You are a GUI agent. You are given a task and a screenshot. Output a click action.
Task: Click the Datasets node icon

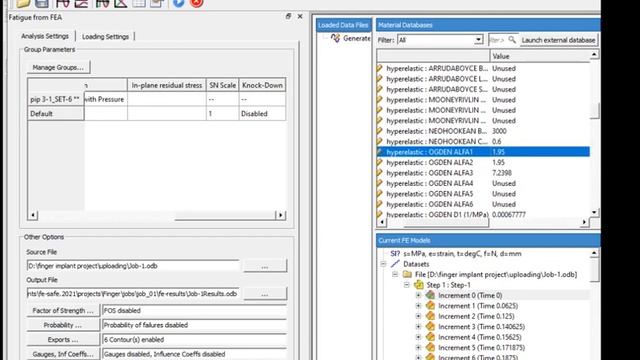click(x=395, y=264)
